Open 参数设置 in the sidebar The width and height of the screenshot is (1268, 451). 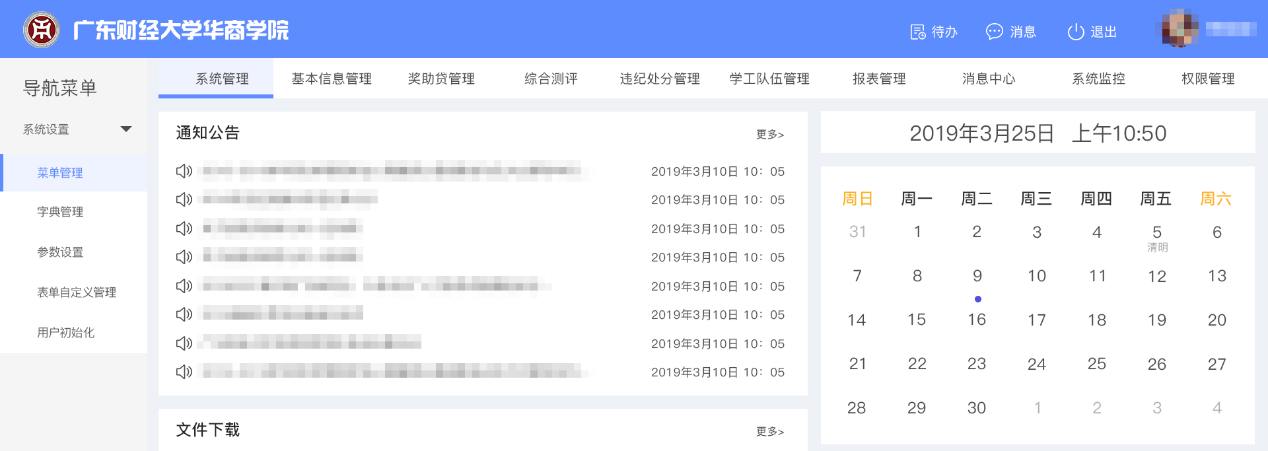coord(60,252)
